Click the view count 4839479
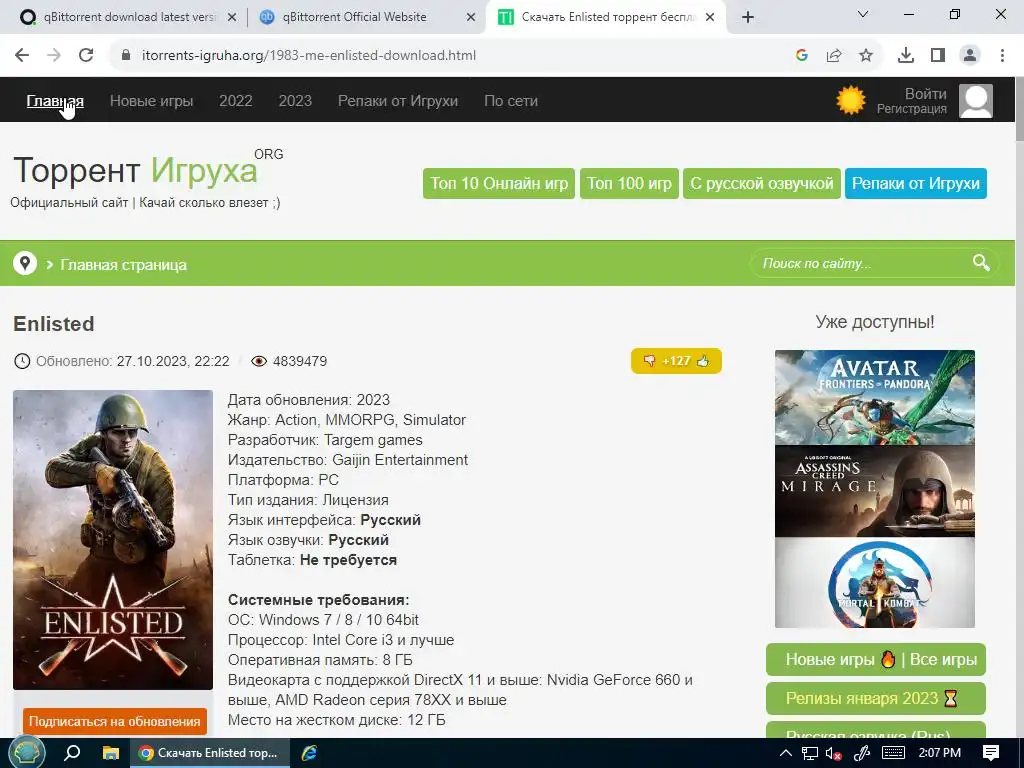The image size is (1024, 768). (300, 361)
